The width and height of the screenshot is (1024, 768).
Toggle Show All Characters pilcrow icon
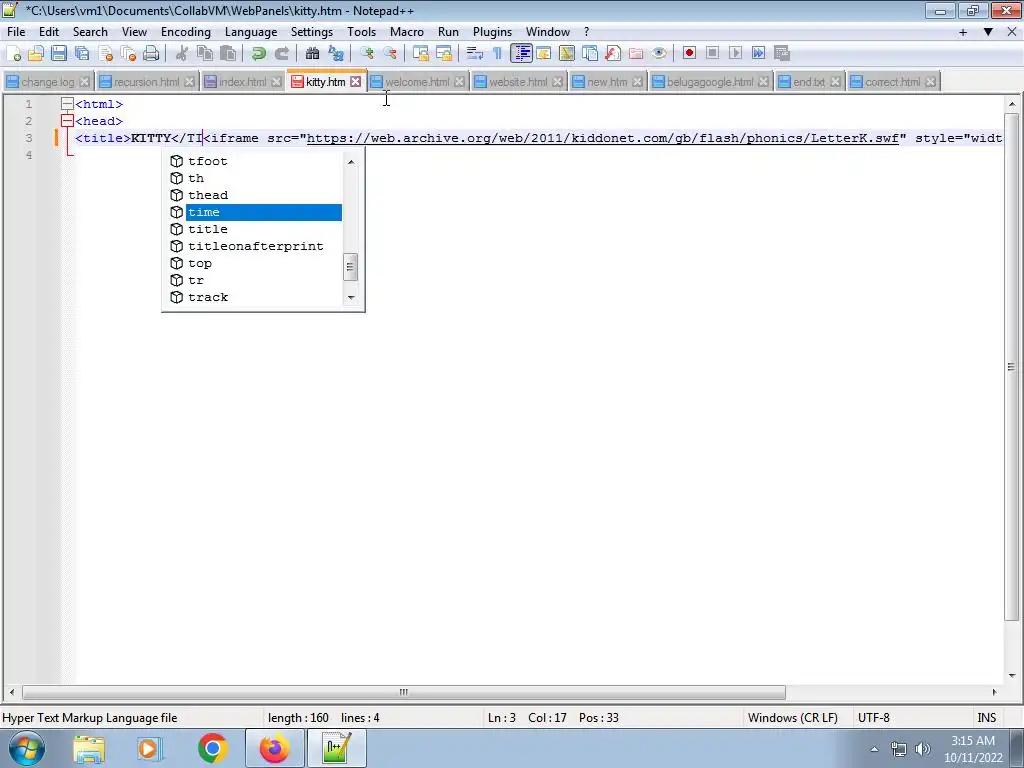(x=498, y=54)
